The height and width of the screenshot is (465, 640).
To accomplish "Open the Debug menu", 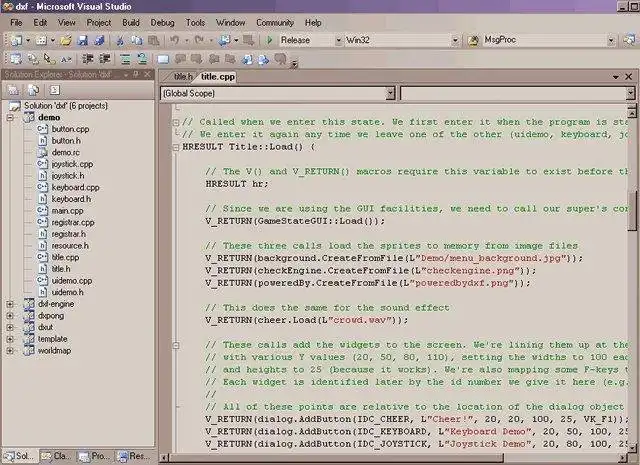I will 162,23.
